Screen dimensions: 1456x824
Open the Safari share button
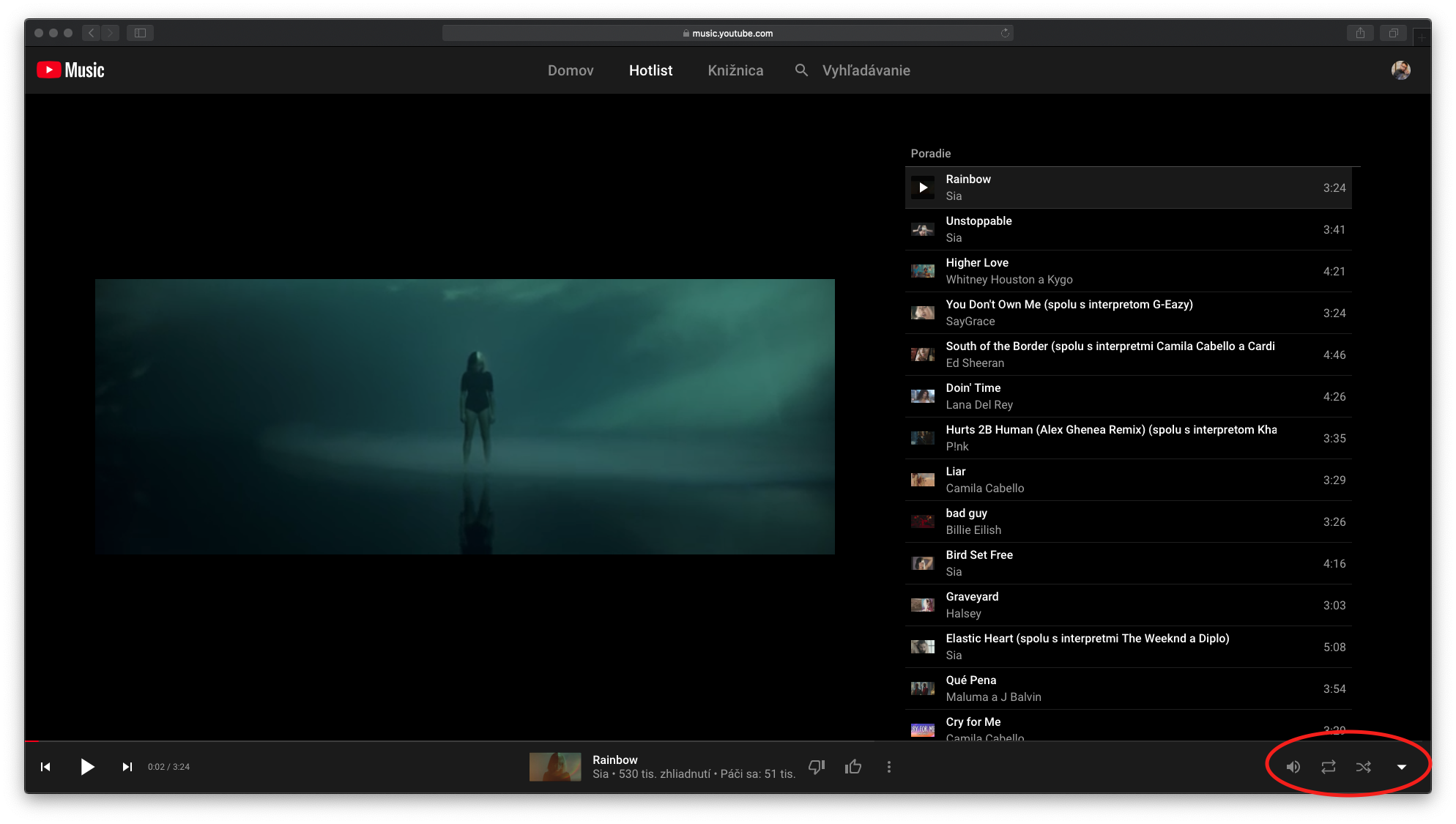[x=1360, y=33]
